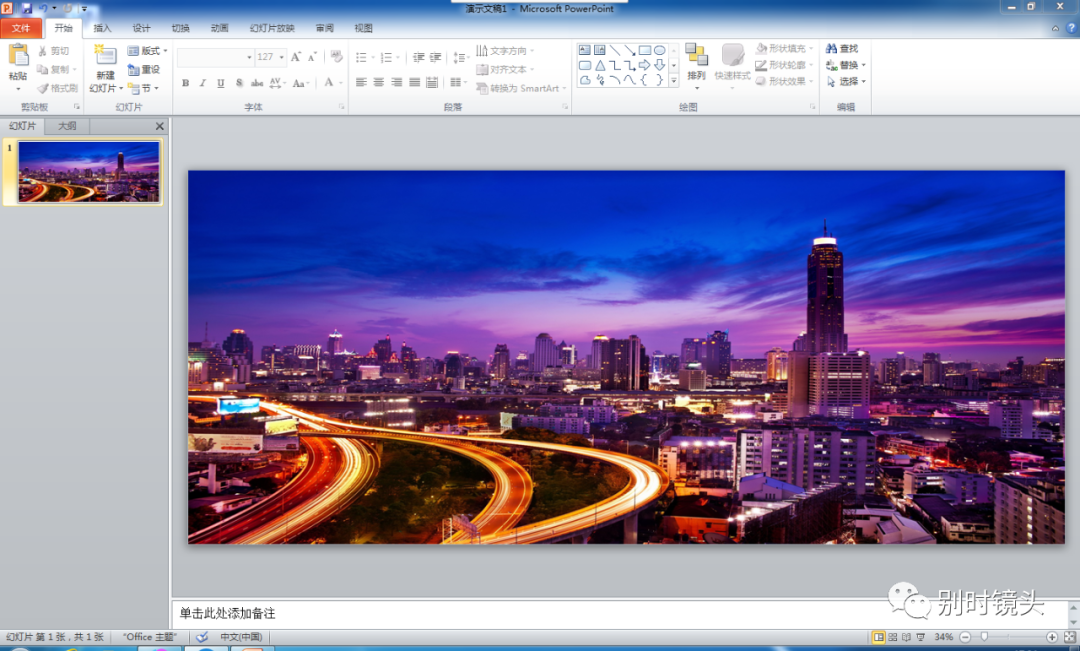Switch to the Design (设计) tab
This screenshot has width=1080, height=651.
click(x=141, y=28)
